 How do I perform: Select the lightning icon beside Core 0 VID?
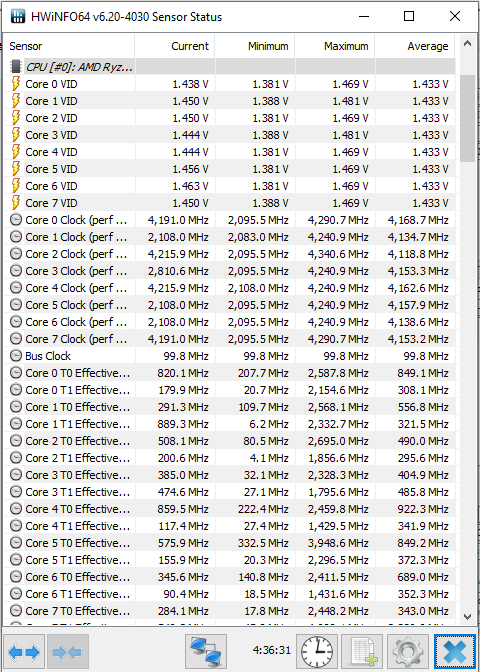16,84
